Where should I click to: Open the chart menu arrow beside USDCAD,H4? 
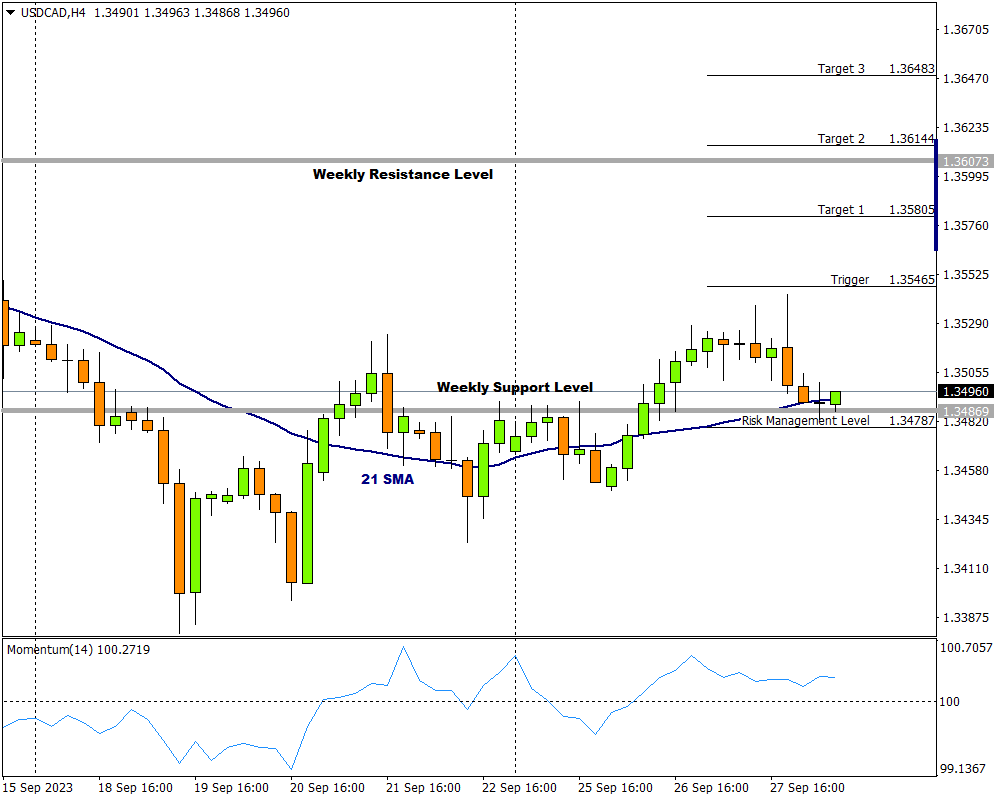point(11,14)
